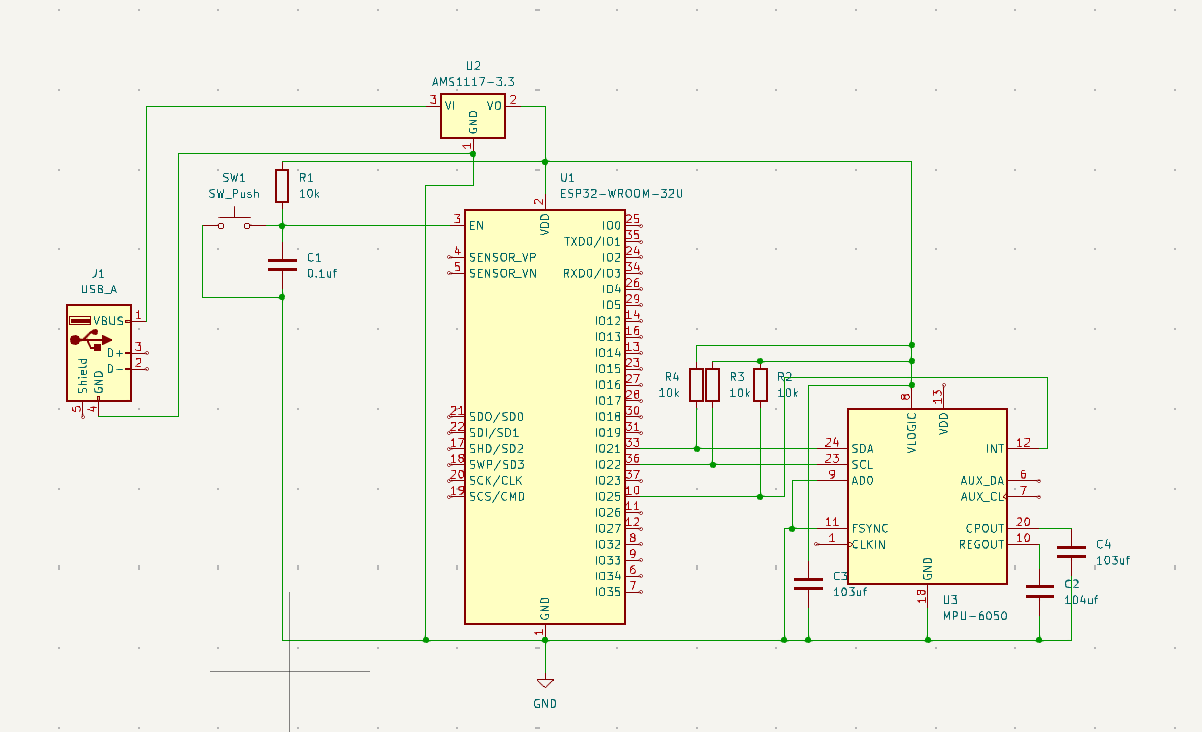Screen dimensions: 1202x732
Task: Click the 103uf value under C4
Action: 1113,561
